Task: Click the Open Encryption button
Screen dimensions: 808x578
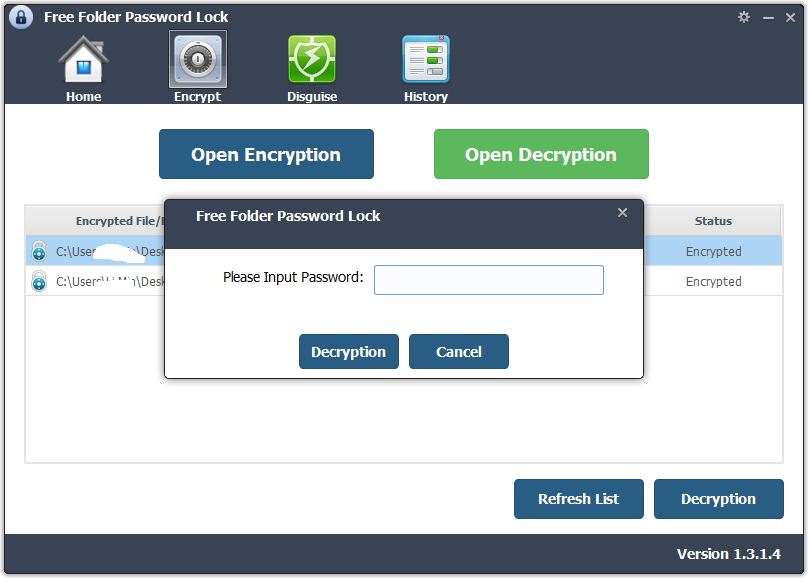Action: coord(266,154)
